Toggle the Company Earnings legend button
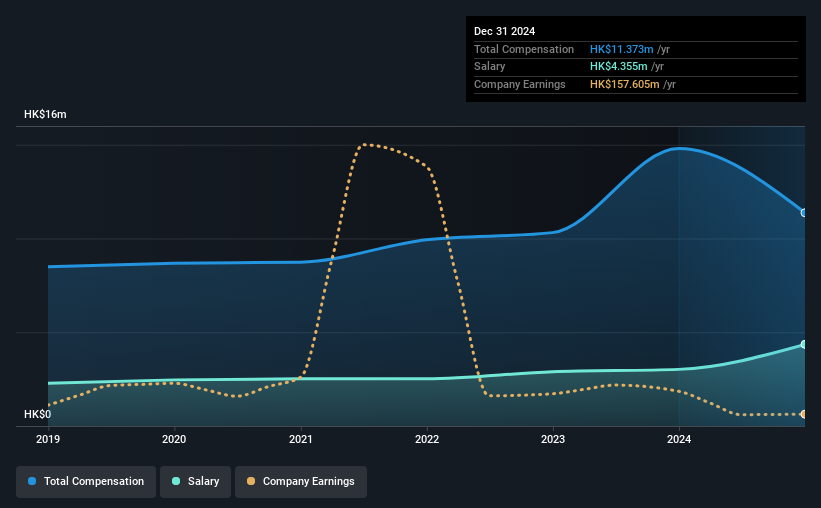Viewport: 821px width, 508px height. point(301,482)
